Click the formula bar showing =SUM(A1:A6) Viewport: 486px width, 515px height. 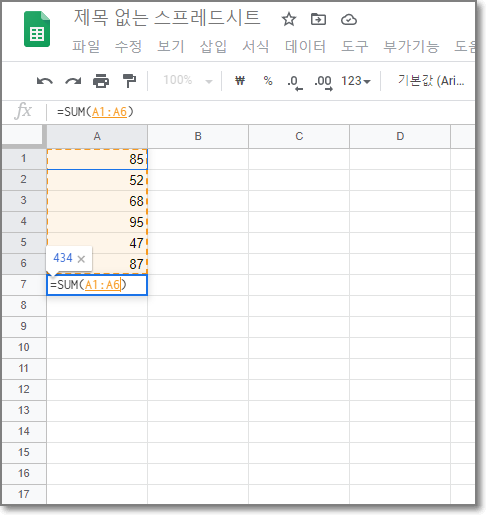260,112
